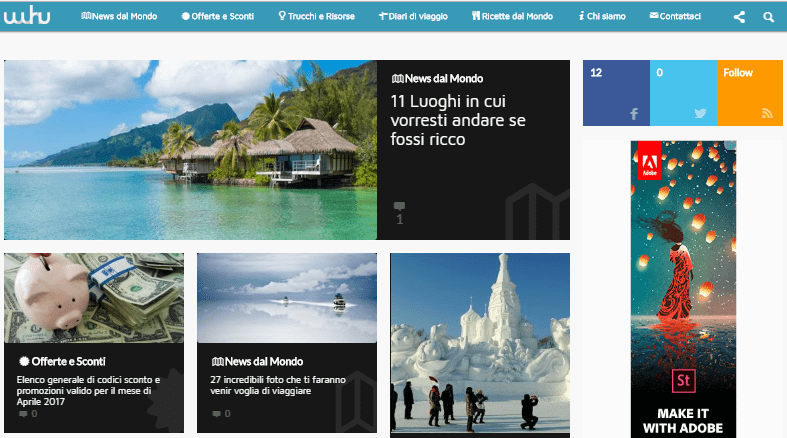Open the search magnifier icon
This screenshot has height=438, width=787.
click(x=768, y=17)
